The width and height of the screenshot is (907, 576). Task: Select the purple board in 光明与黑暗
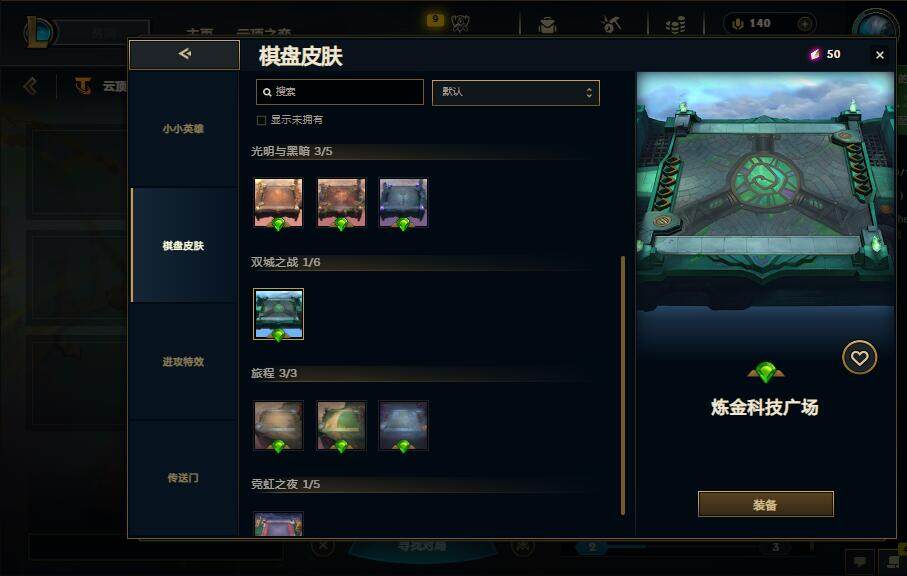pos(403,202)
